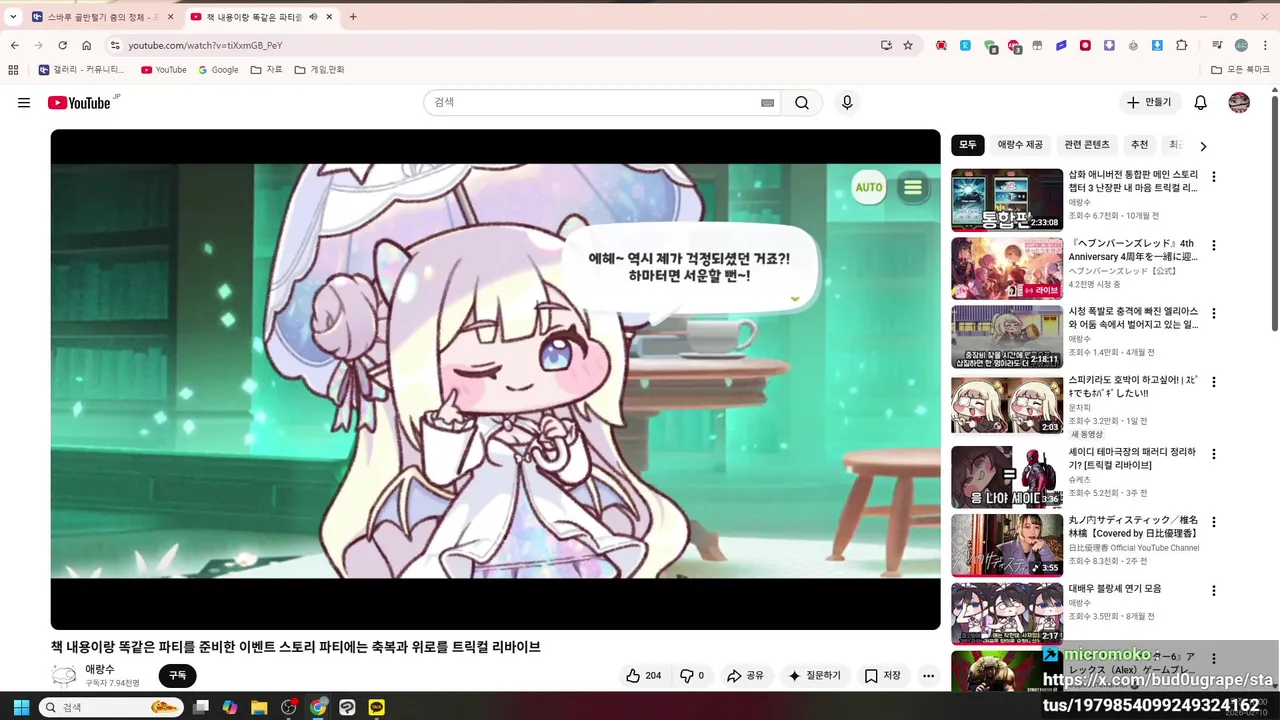The height and width of the screenshot is (720, 1280).
Task: Switch to the first browser tab 스바루
Action: [102, 17]
